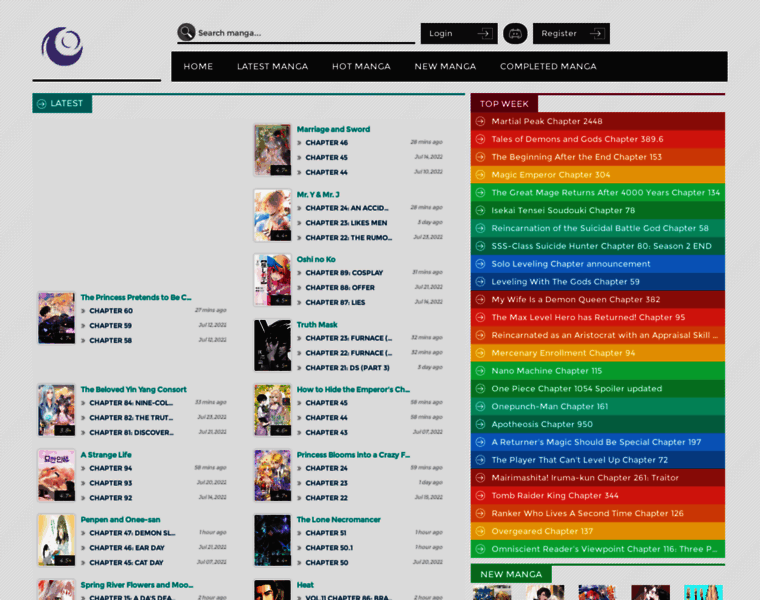The width and height of the screenshot is (760, 600).
Task: Open The Beloved Yin Yang Consort link
Action: [x=133, y=390]
